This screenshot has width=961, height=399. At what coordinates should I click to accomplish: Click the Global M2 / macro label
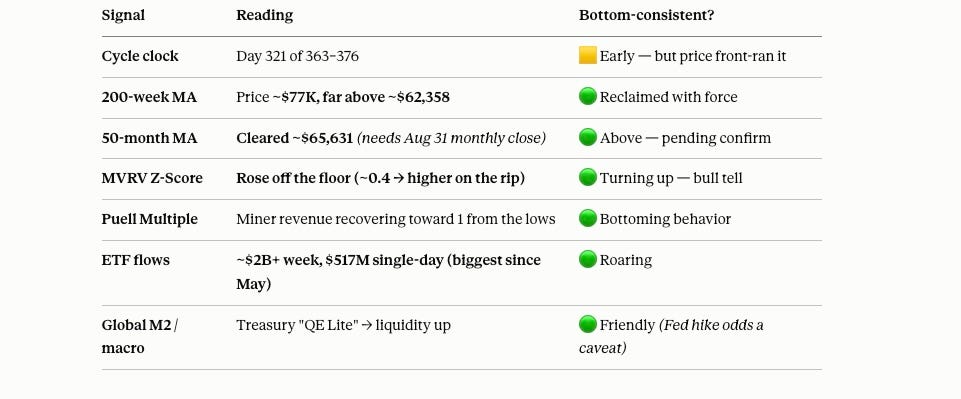[x=140, y=336]
